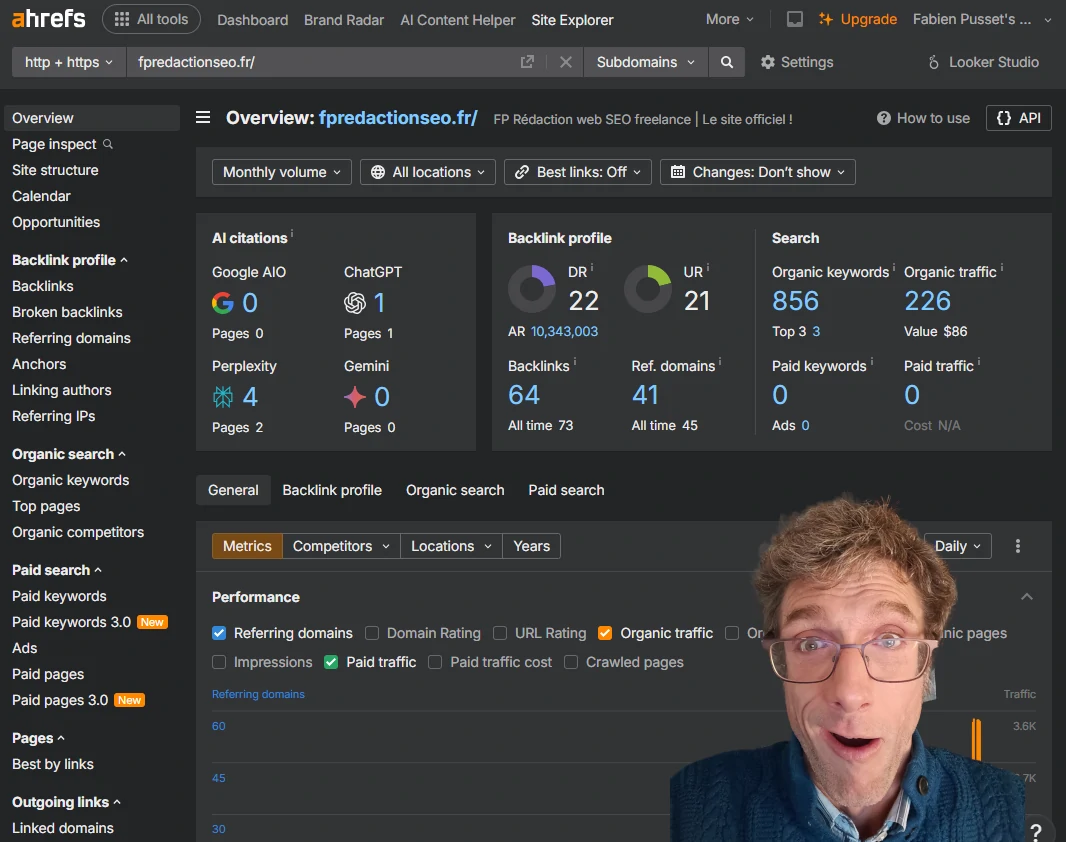Switch to the Organic search tab
Screen dimensions: 1066x842
click(x=455, y=490)
